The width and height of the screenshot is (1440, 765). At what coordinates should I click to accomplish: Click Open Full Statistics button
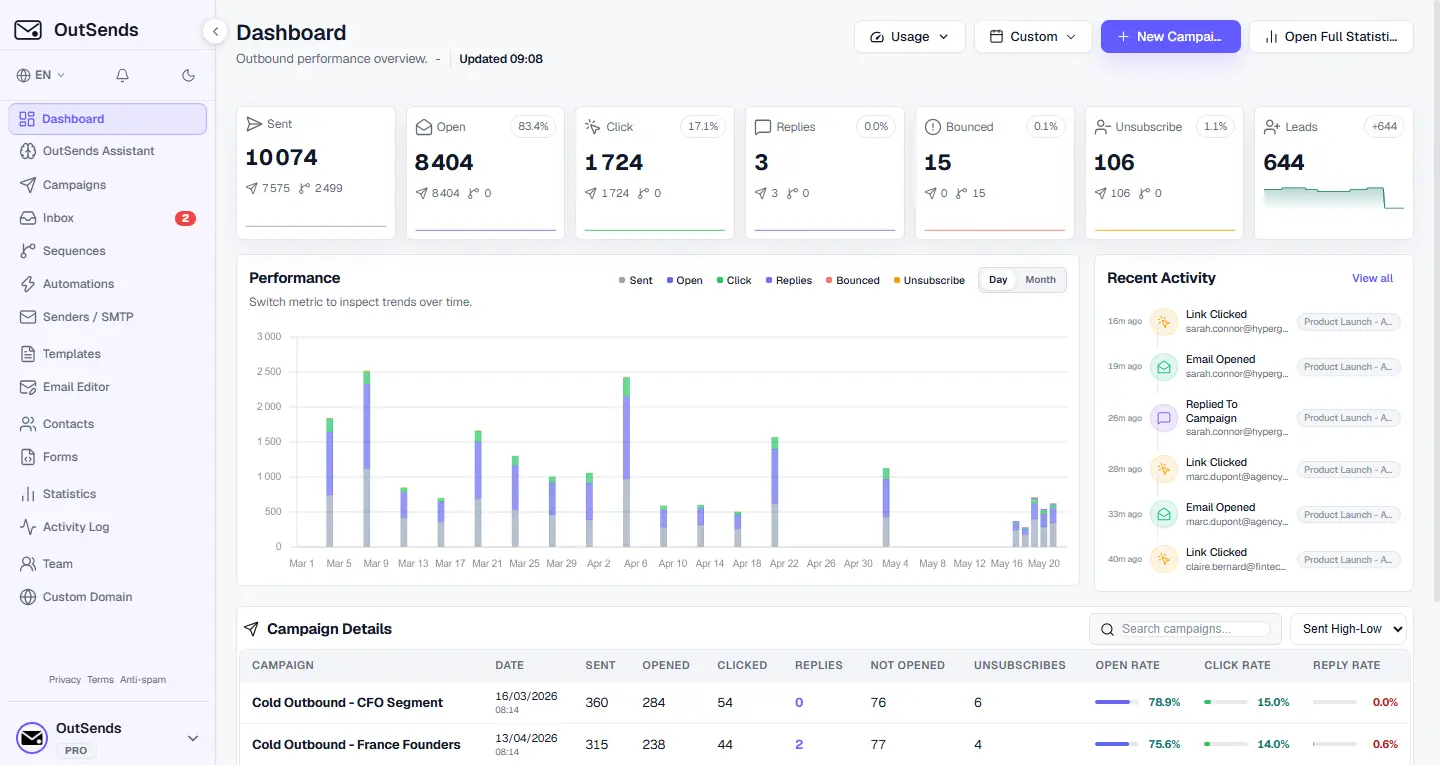click(1330, 37)
